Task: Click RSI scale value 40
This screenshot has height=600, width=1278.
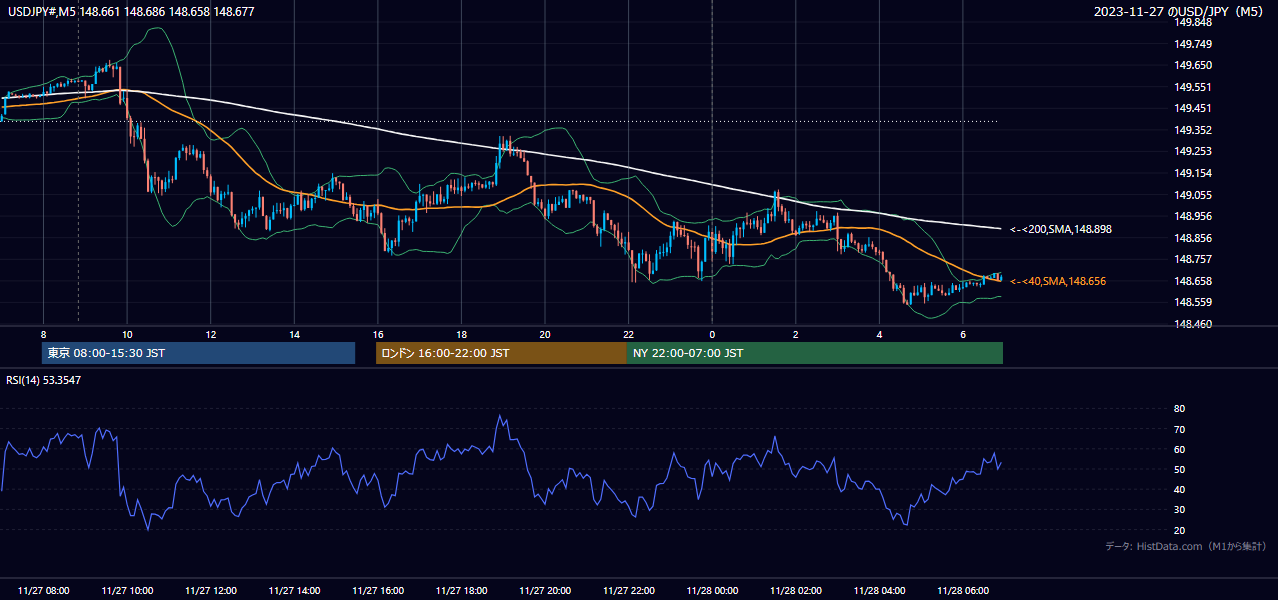Action: coord(1179,489)
